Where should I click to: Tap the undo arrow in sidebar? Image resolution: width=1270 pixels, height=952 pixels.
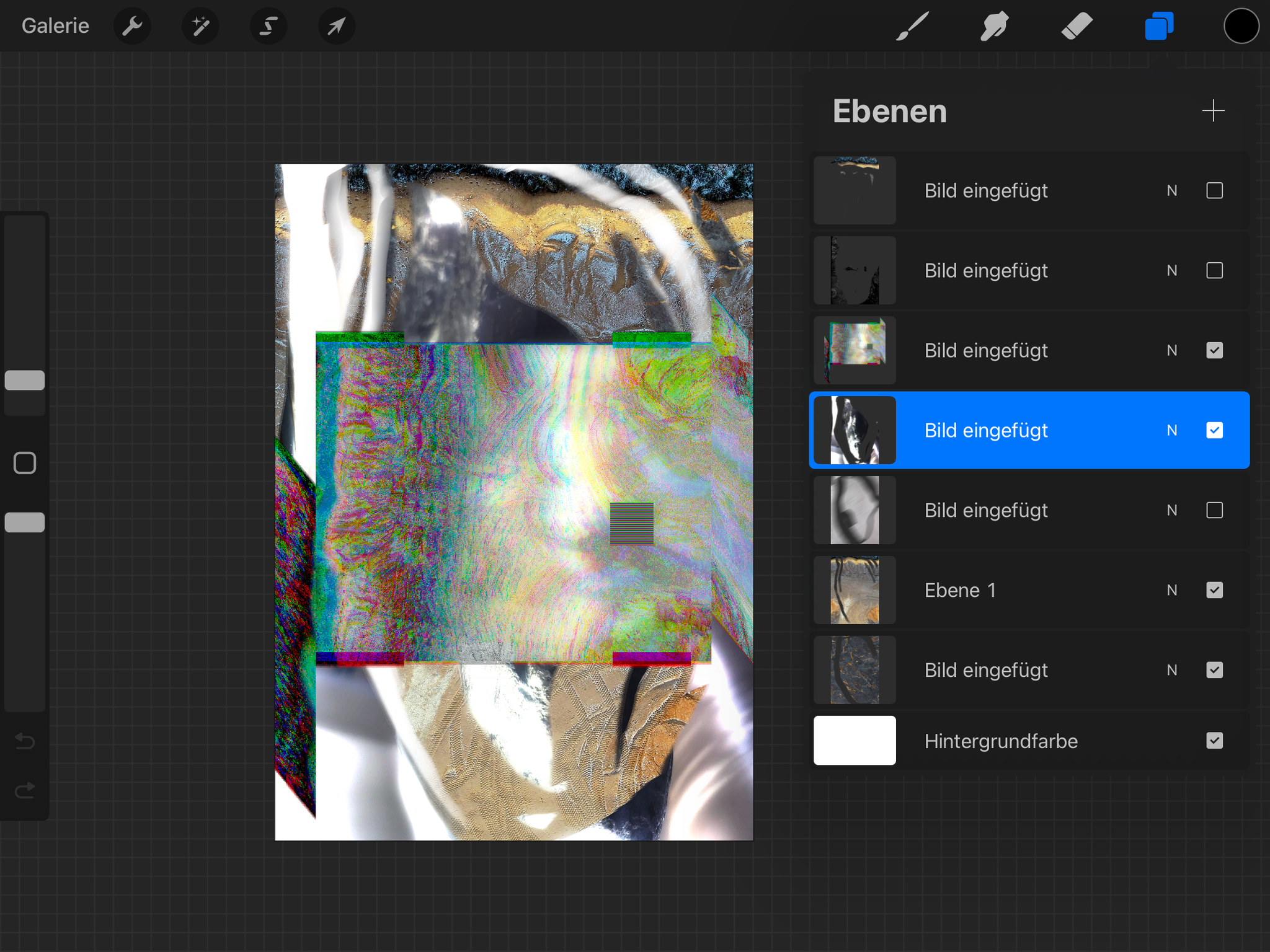[x=25, y=741]
